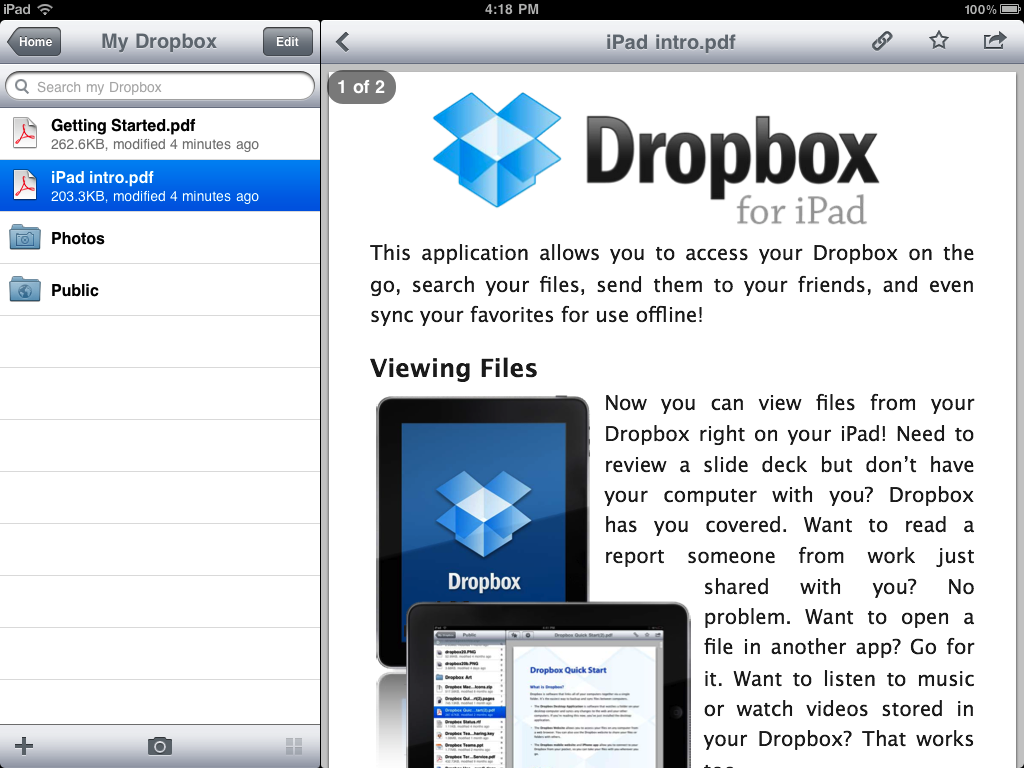The image size is (1024, 768).
Task: Click the Getting Started.pdf file icon
Action: pyautogui.click(x=25, y=134)
